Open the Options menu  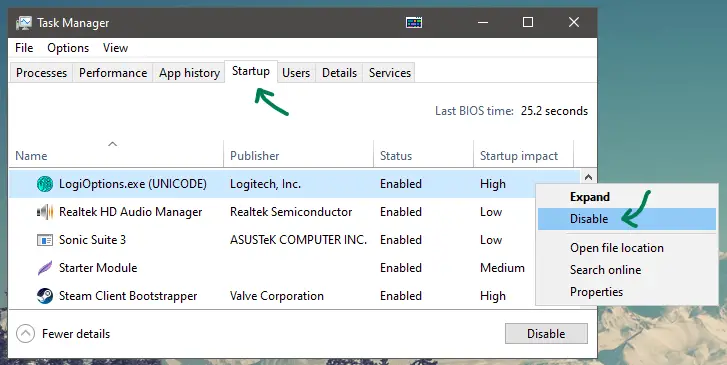point(68,48)
